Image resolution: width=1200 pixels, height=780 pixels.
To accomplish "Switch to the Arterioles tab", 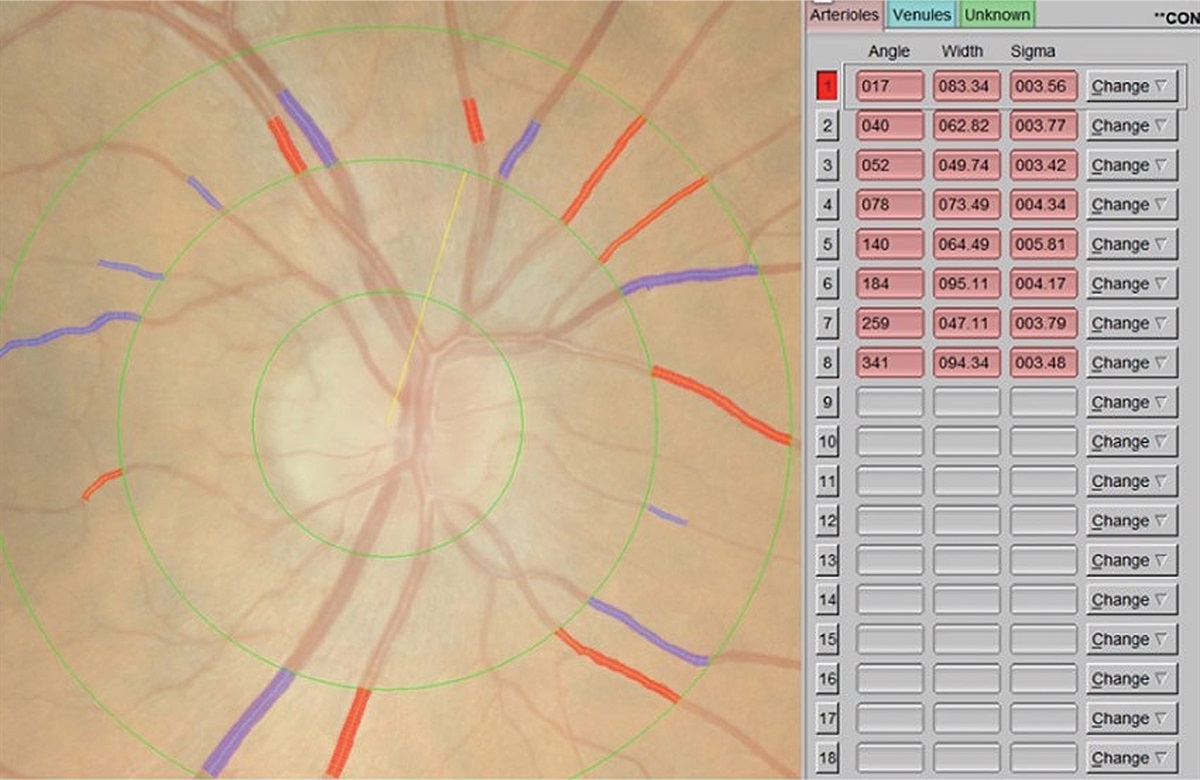I will click(x=844, y=15).
